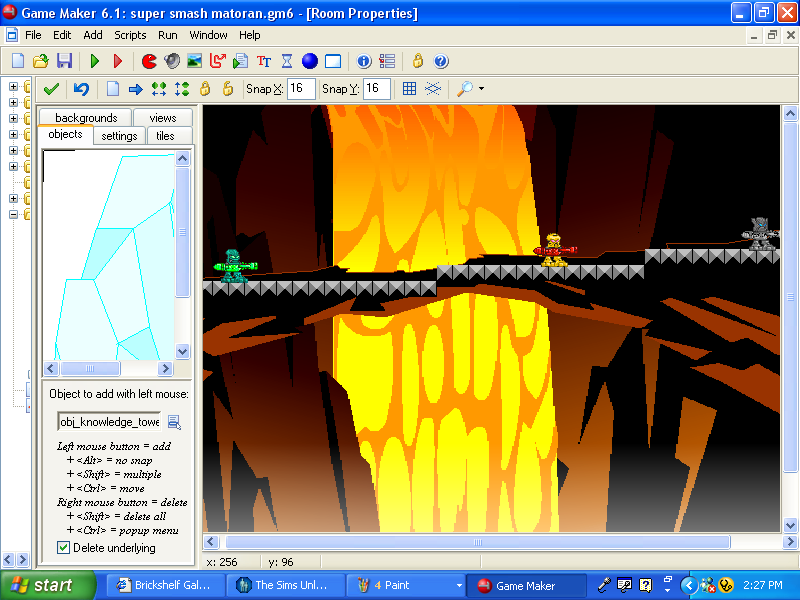Enable the Delete underlying checkbox
Viewport: 800px width, 600px height.
[x=63, y=547]
